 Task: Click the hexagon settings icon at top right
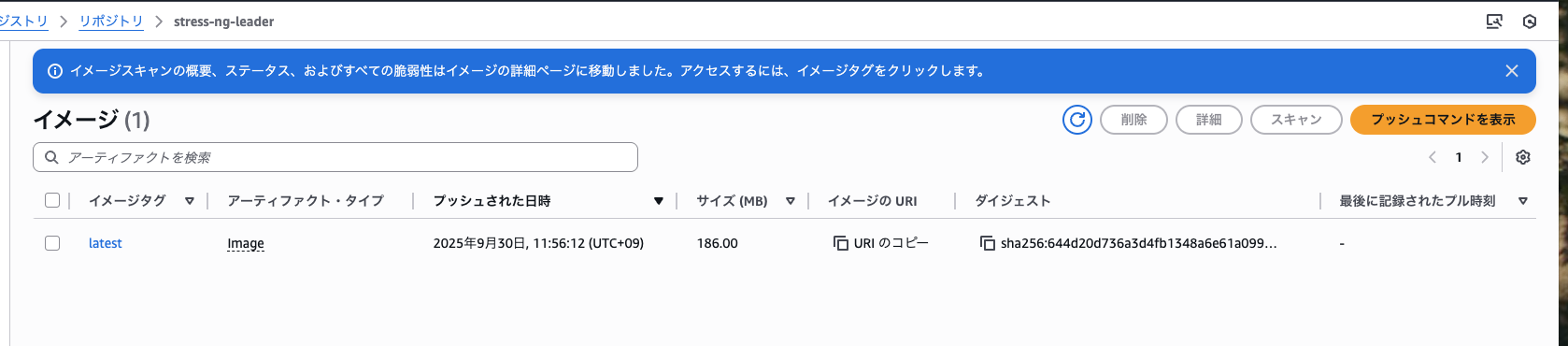pyautogui.click(x=1530, y=22)
